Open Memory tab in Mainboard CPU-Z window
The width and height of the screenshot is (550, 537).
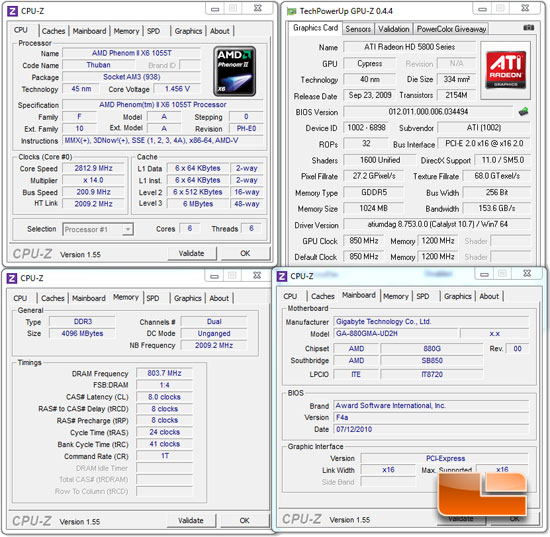[396, 296]
